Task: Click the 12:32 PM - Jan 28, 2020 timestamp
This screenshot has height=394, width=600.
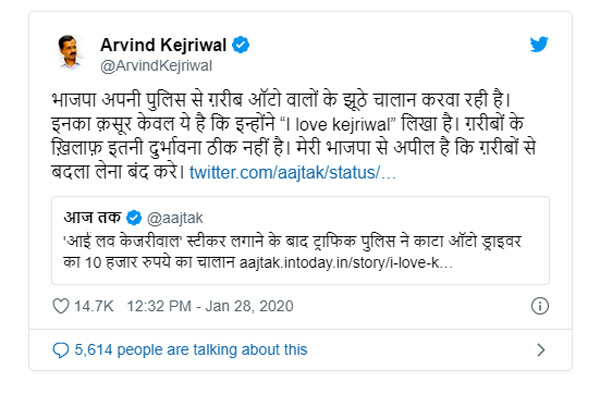Action: 210,306
